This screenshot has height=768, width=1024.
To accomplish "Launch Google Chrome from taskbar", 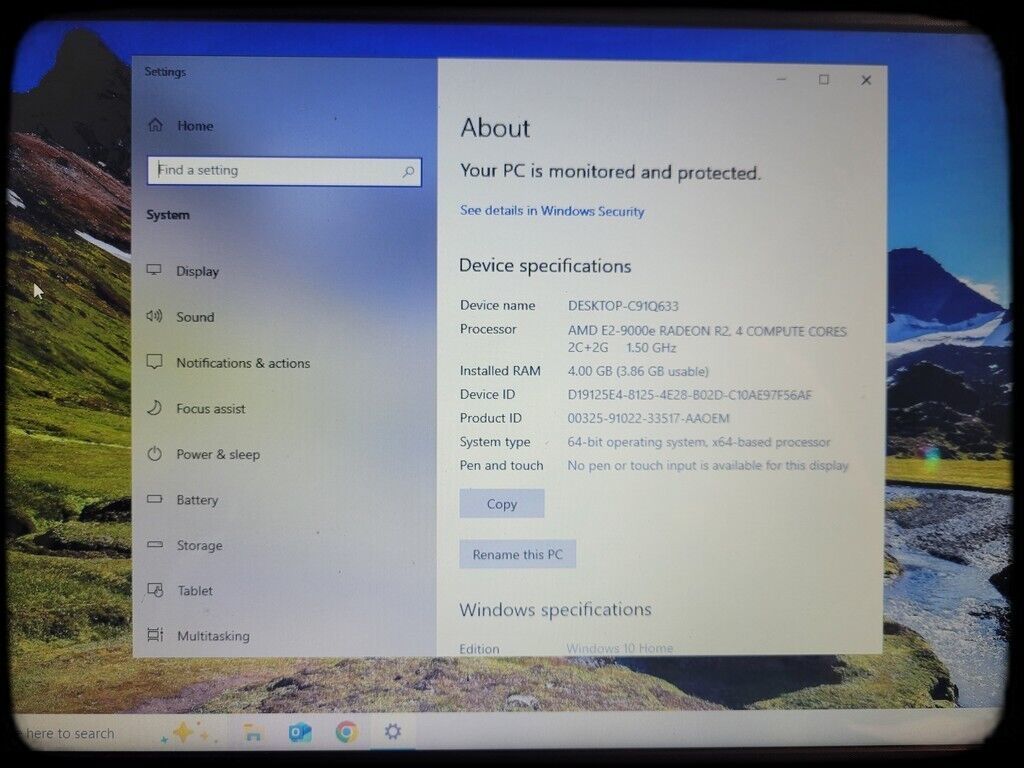I will coord(346,732).
